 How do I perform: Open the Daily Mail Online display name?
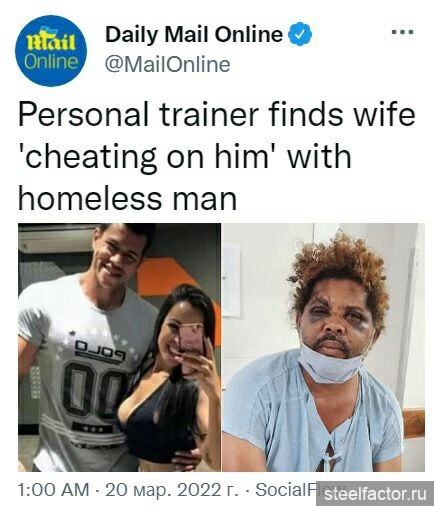[x=194, y=34]
